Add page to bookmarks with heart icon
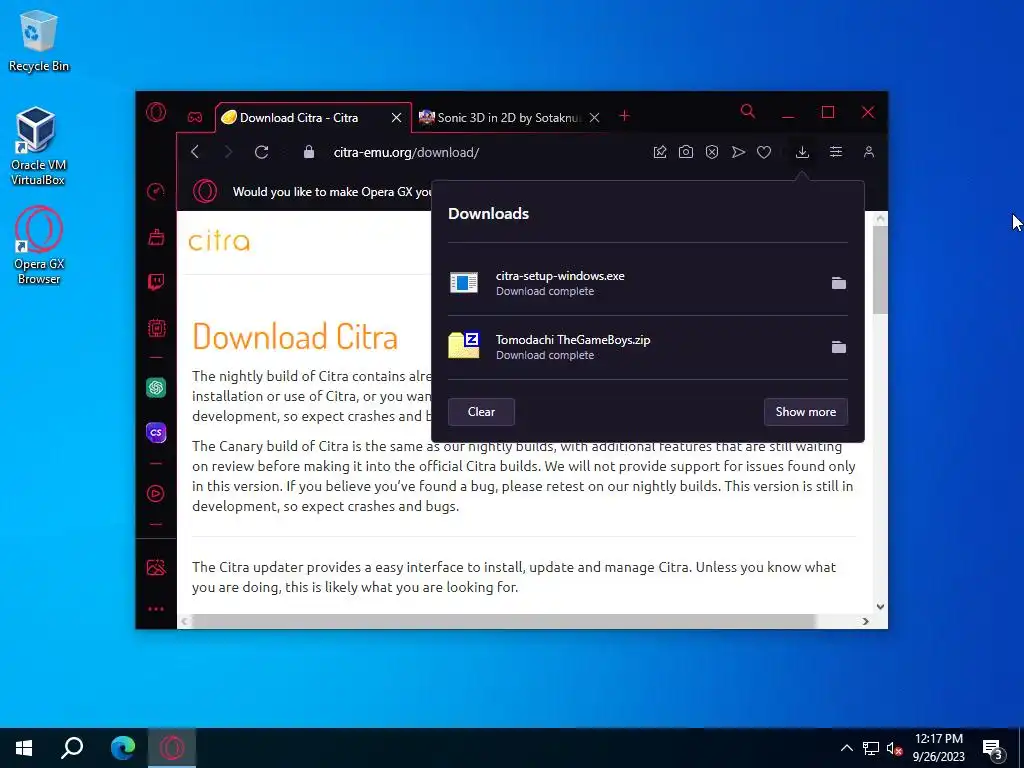 pos(764,152)
